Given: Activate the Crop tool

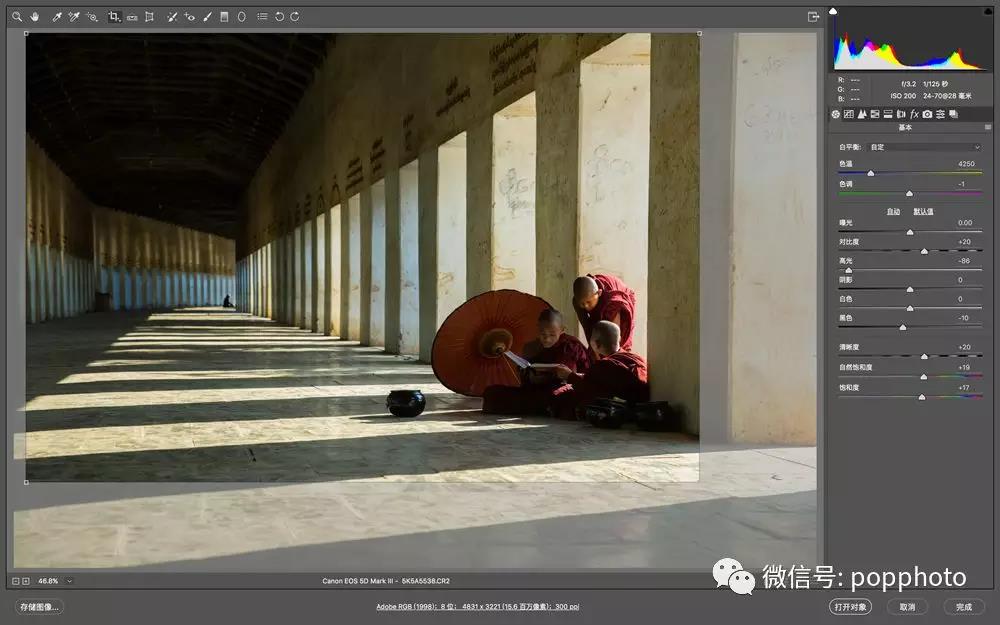Looking at the screenshot, I should point(114,17).
